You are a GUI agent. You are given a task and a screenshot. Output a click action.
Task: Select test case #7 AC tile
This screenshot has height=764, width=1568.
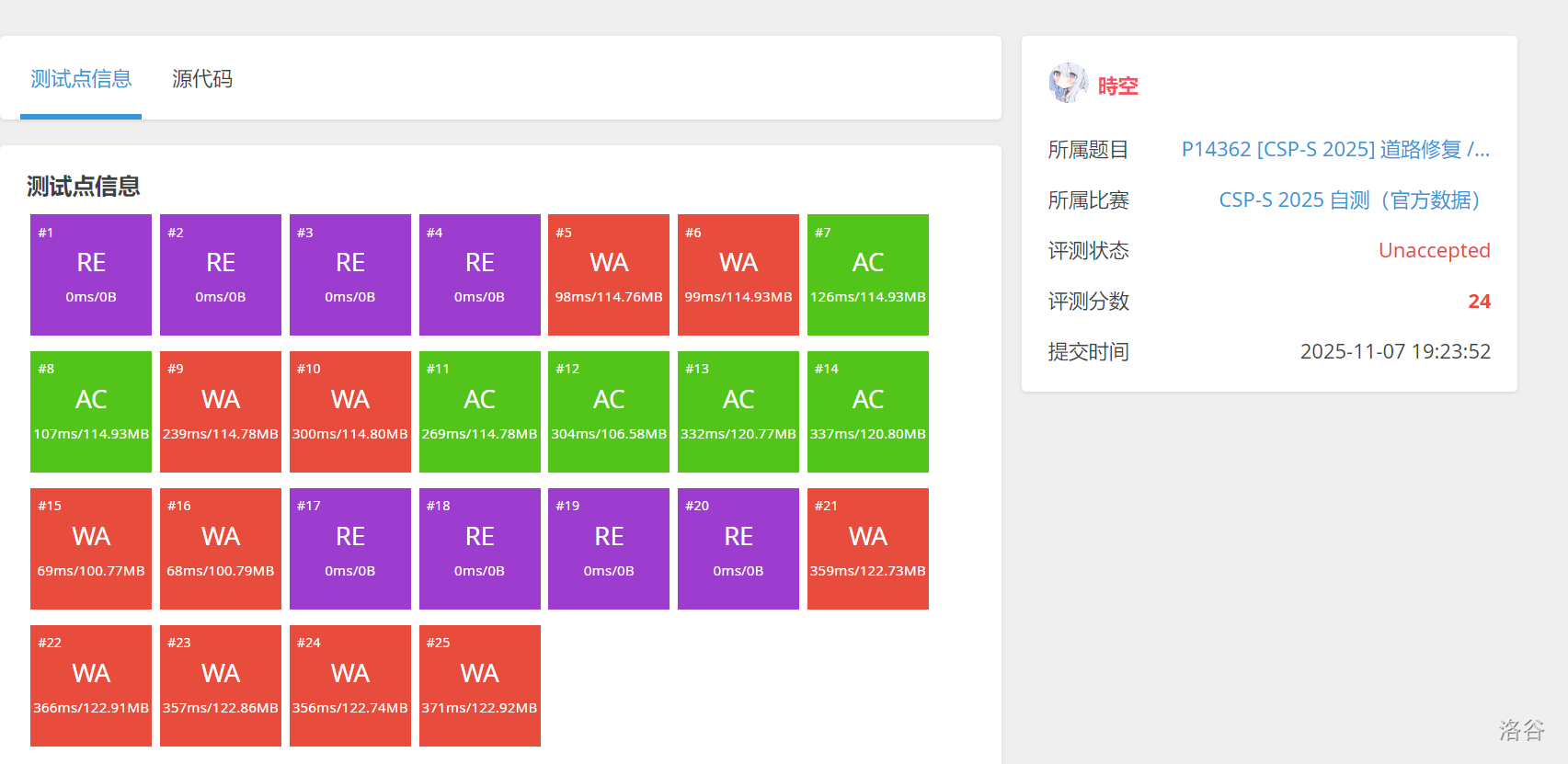[x=867, y=275]
